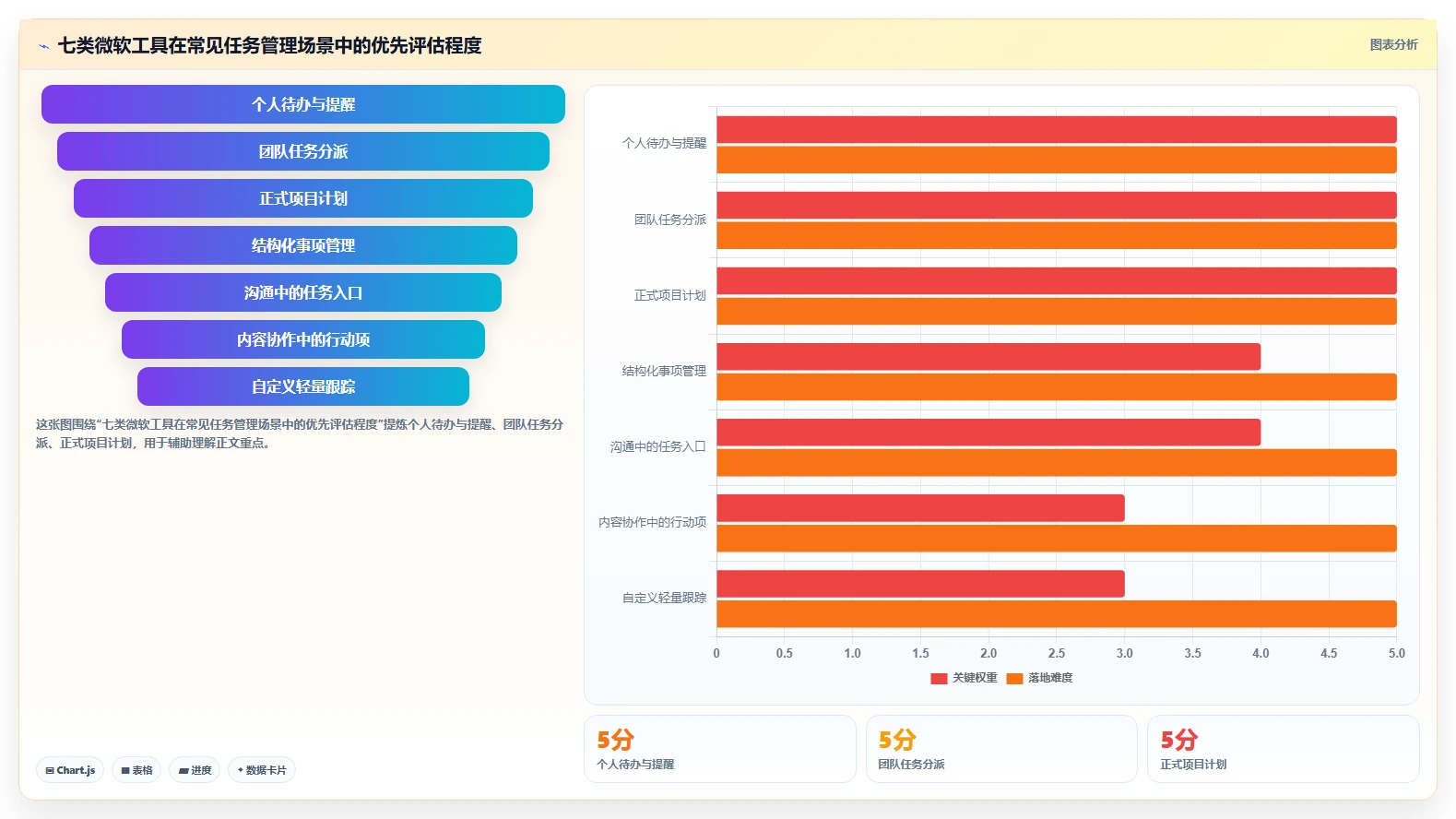This screenshot has height=819, width=1456.
Task: Click the Chart.js tag chip
Action: (x=70, y=770)
